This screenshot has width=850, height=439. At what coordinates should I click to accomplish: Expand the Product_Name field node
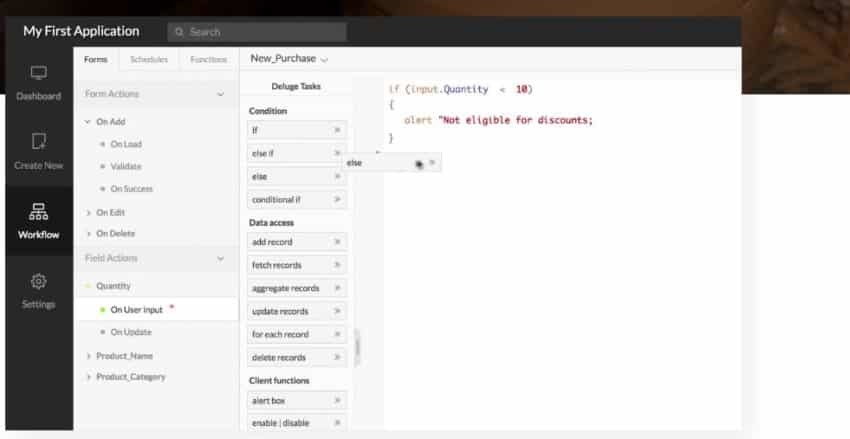click(89, 356)
